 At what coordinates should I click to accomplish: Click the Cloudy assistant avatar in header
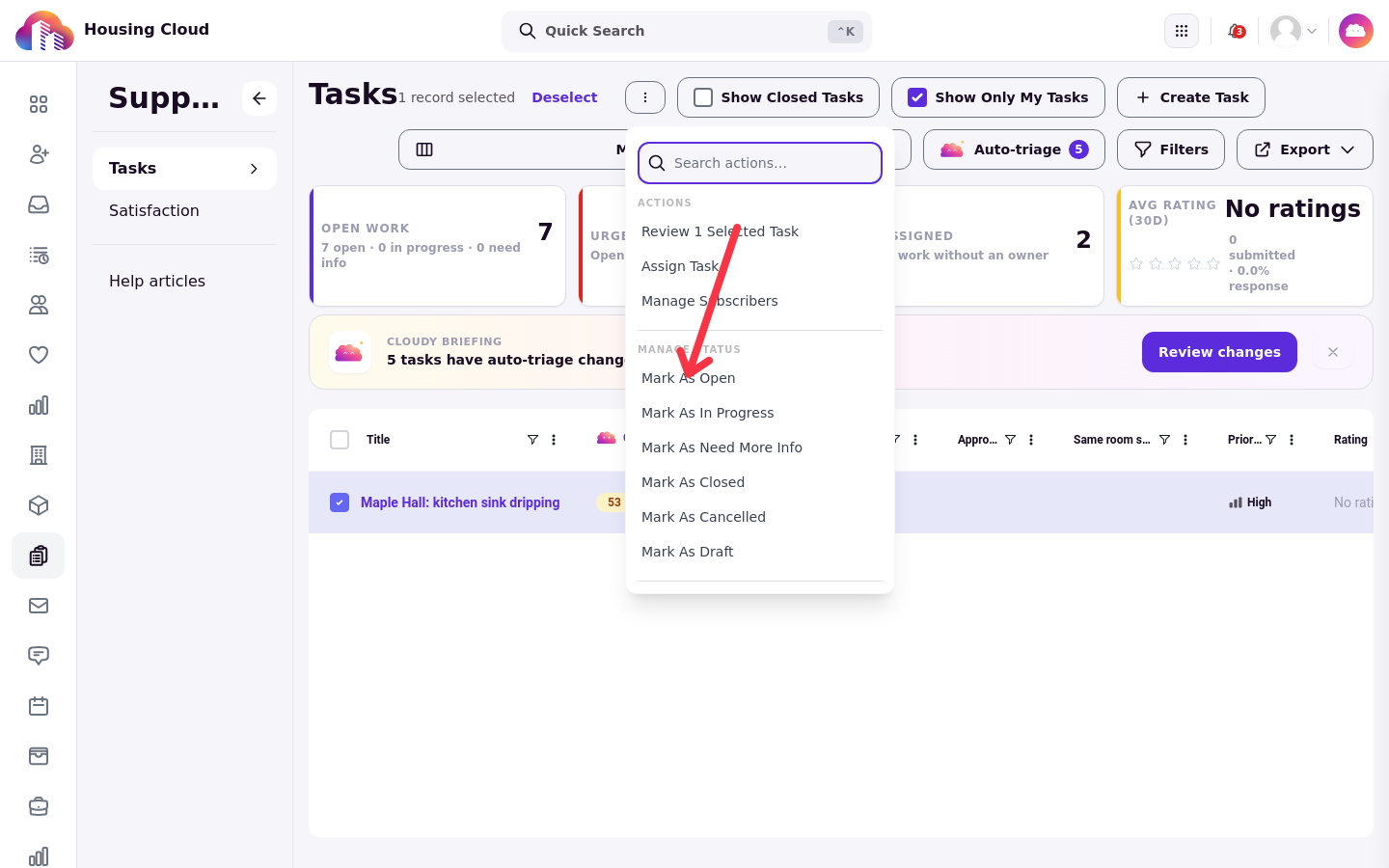[x=1355, y=31]
